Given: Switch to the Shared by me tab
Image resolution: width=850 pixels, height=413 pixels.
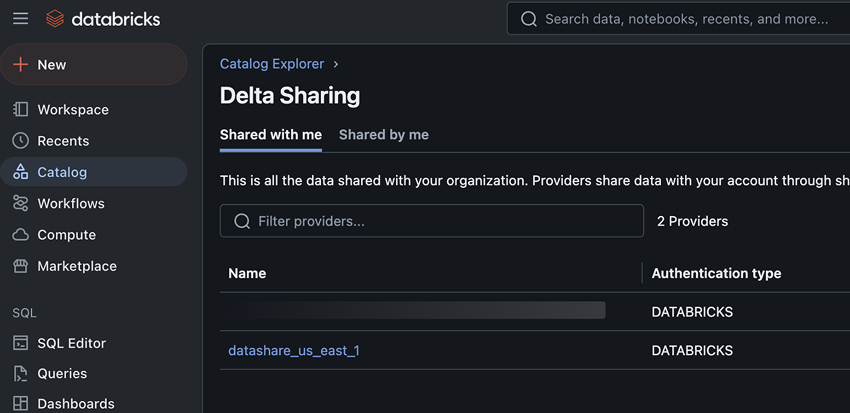Looking at the screenshot, I should tap(384, 134).
